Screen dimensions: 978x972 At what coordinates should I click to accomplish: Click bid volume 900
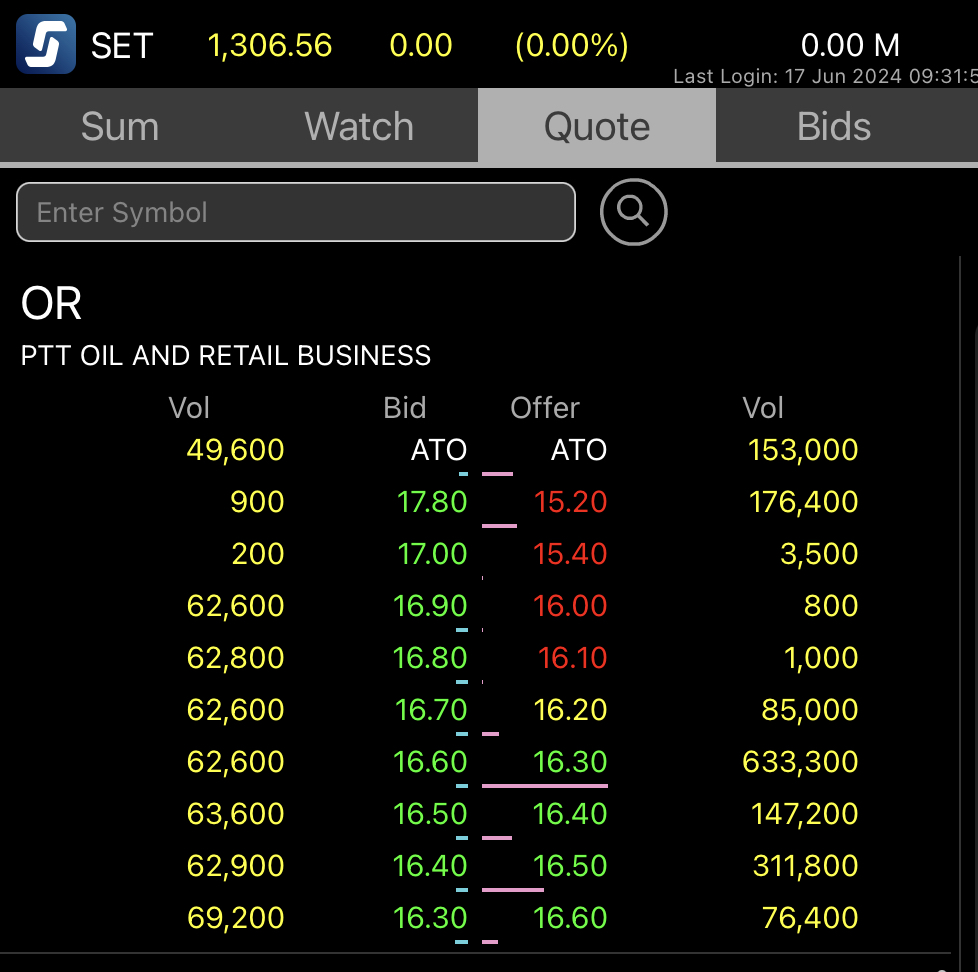(x=258, y=502)
